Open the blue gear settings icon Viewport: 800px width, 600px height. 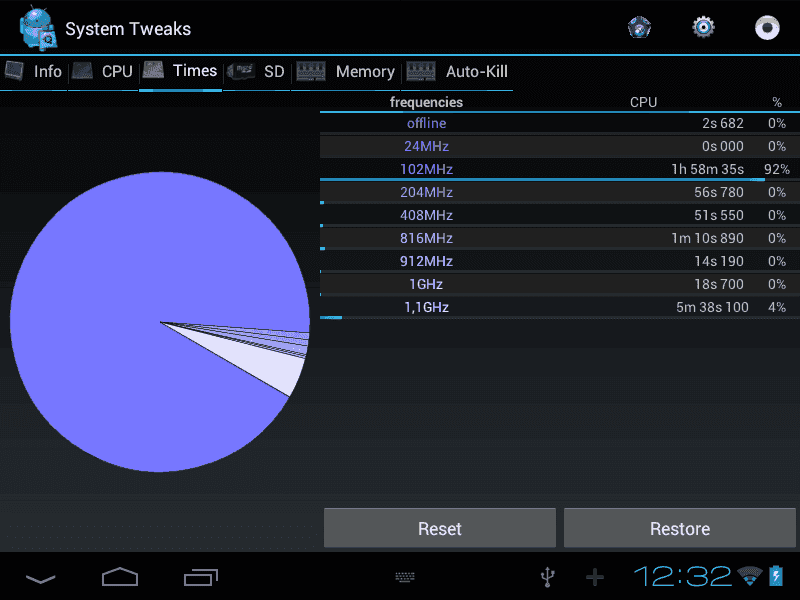point(703,27)
